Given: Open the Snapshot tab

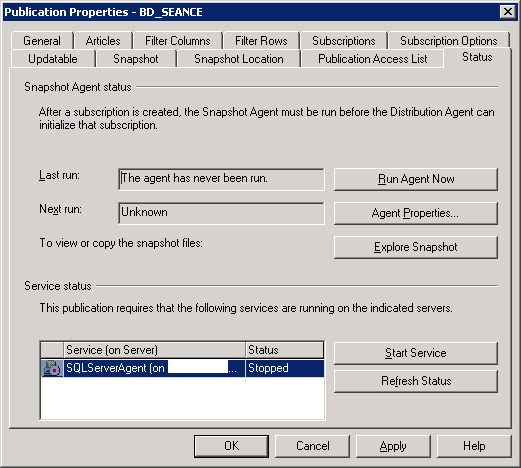Looking at the screenshot, I should tap(136, 59).
